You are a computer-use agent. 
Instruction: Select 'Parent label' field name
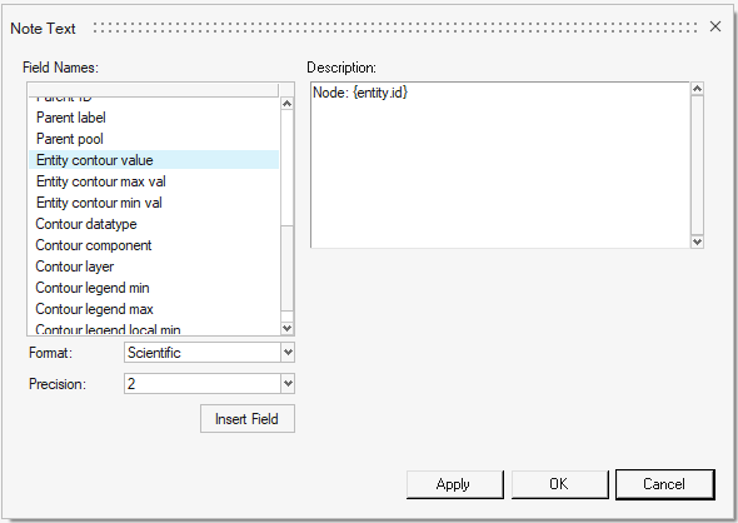(x=71, y=118)
